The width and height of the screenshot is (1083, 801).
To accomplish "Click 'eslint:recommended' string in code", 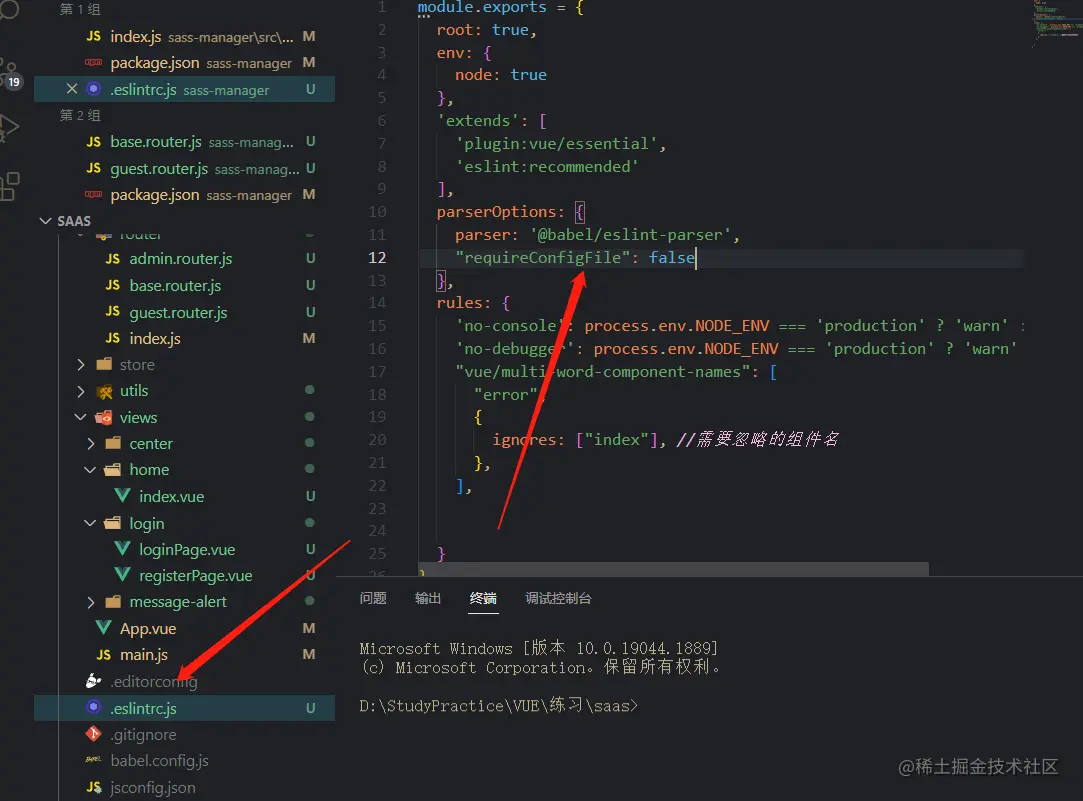I will pos(547,166).
